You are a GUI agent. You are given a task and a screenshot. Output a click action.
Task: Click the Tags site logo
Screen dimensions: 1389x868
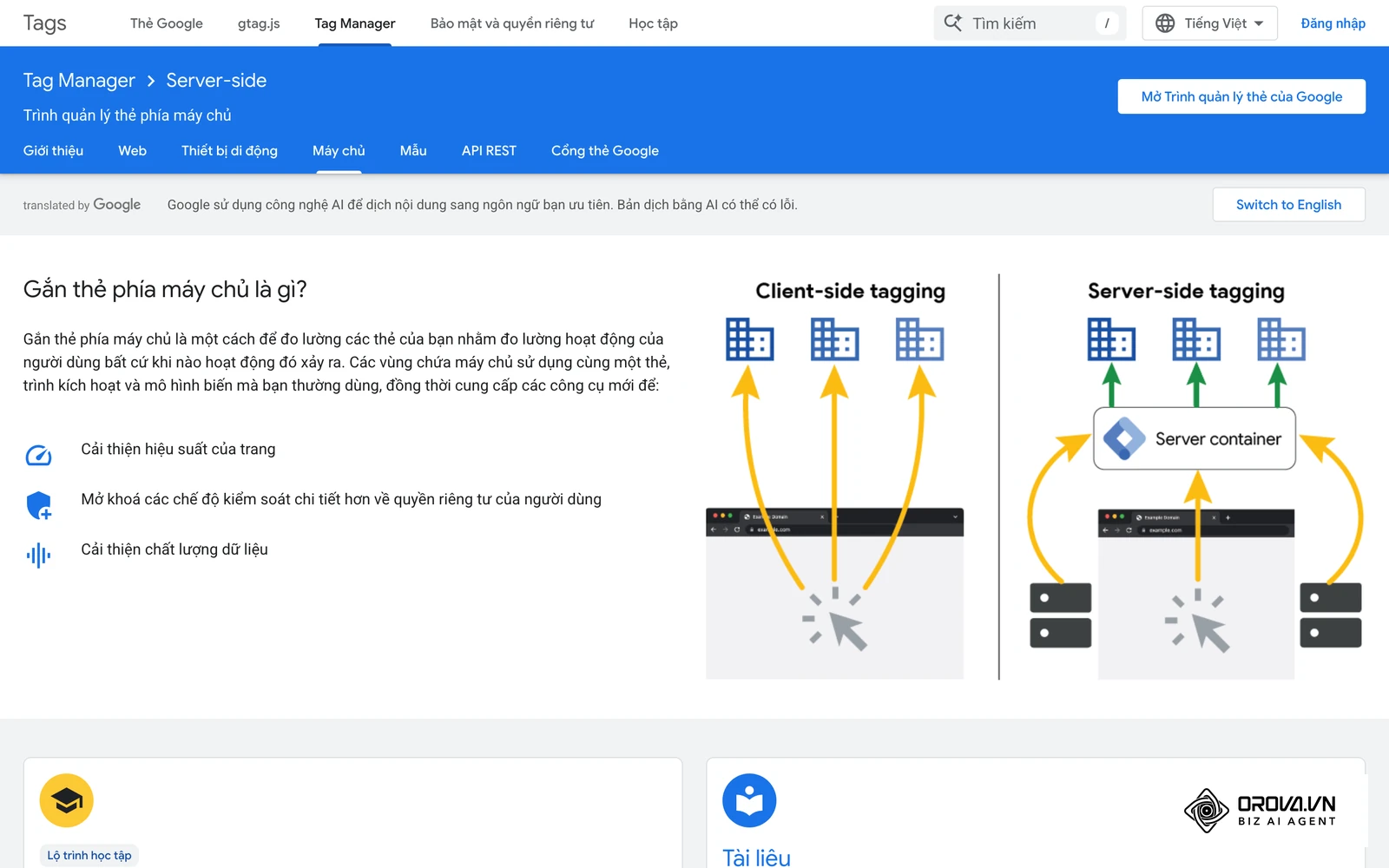point(45,23)
